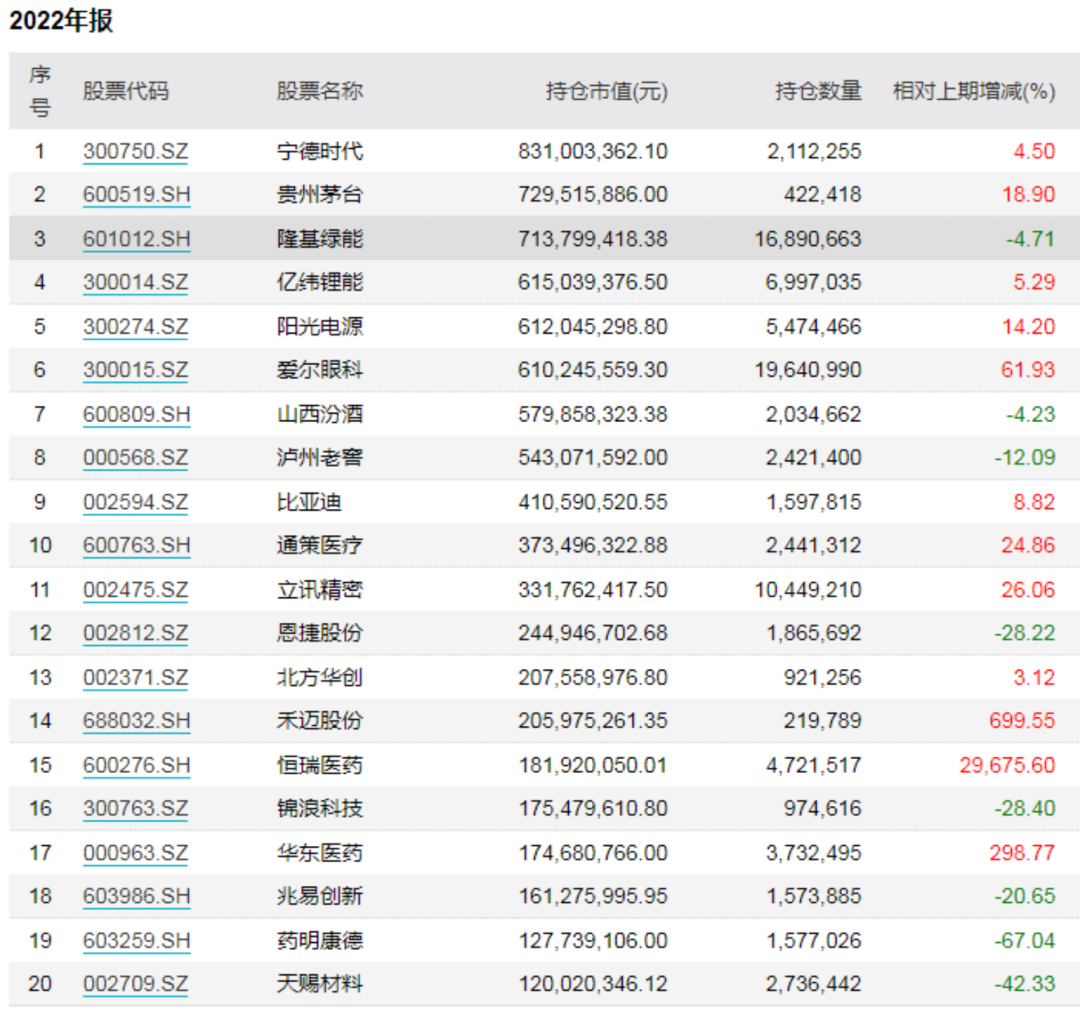1080x1011 pixels.
Task: Open stock code link 688032.SH
Action: coord(136,720)
